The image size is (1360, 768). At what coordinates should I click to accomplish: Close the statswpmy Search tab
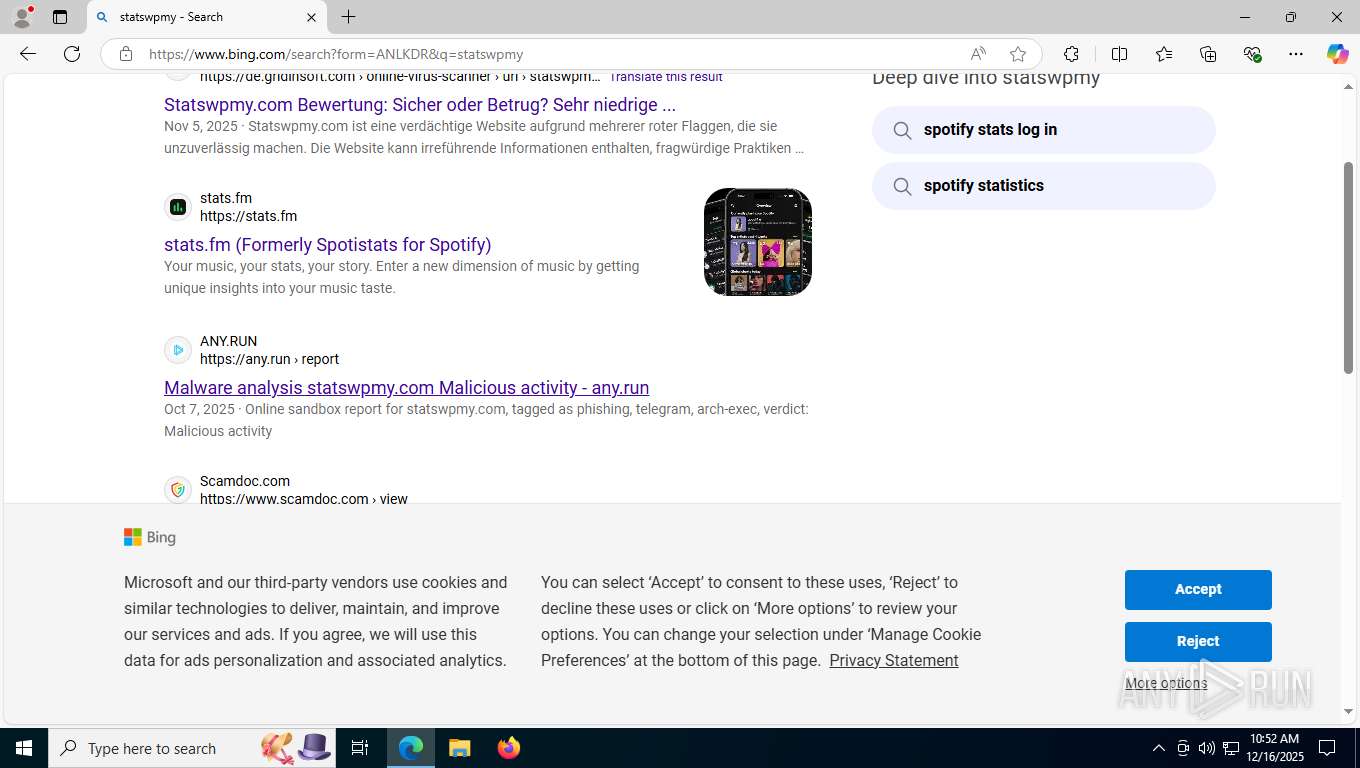(311, 17)
